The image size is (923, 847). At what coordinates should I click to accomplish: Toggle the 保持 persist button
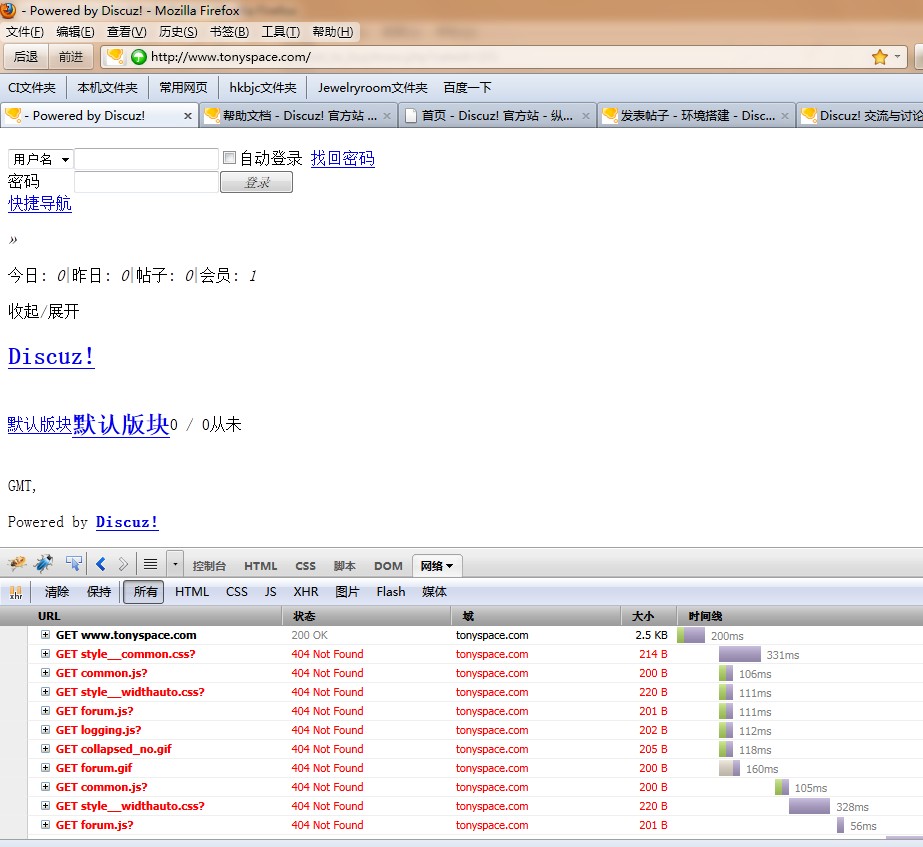pyautogui.click(x=99, y=592)
